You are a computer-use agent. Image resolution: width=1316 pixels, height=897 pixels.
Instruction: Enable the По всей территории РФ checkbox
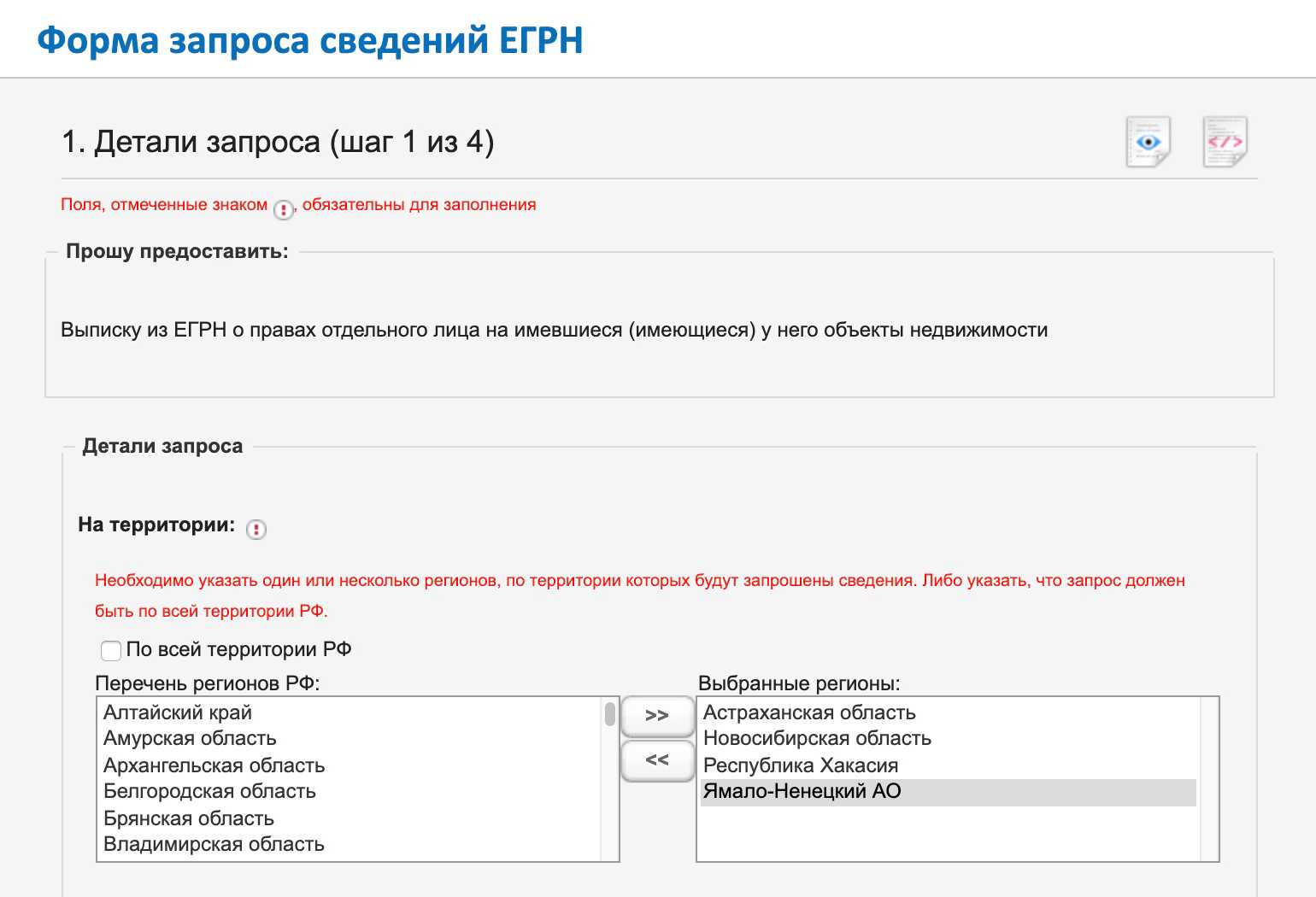tap(111, 651)
